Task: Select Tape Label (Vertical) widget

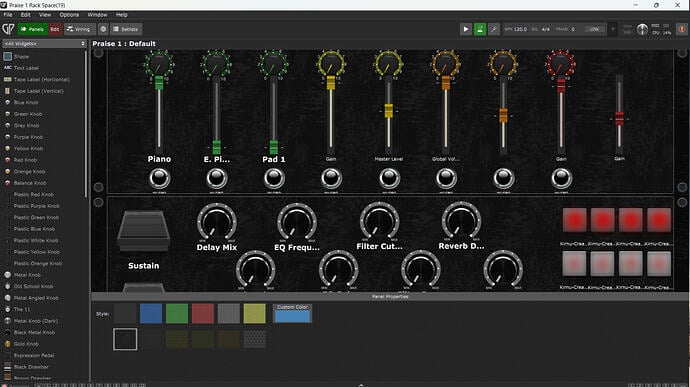Action: pos(38,91)
